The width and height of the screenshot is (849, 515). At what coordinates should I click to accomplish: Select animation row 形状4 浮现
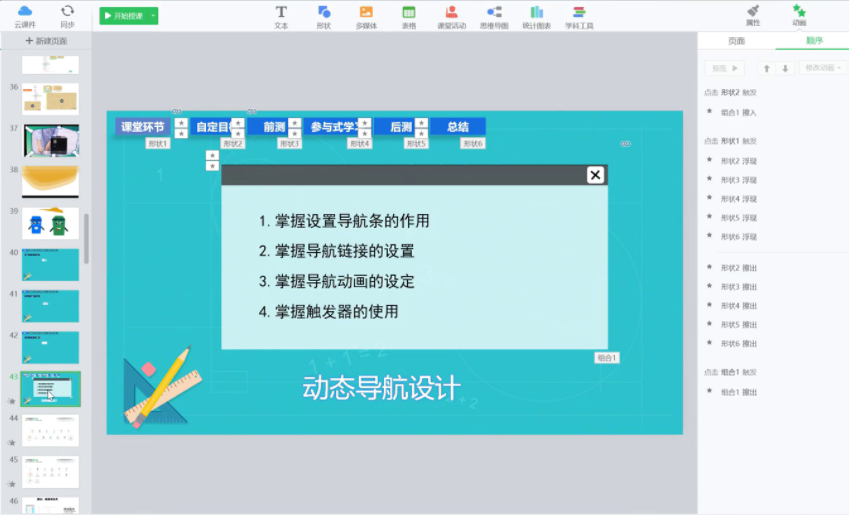tap(739, 199)
